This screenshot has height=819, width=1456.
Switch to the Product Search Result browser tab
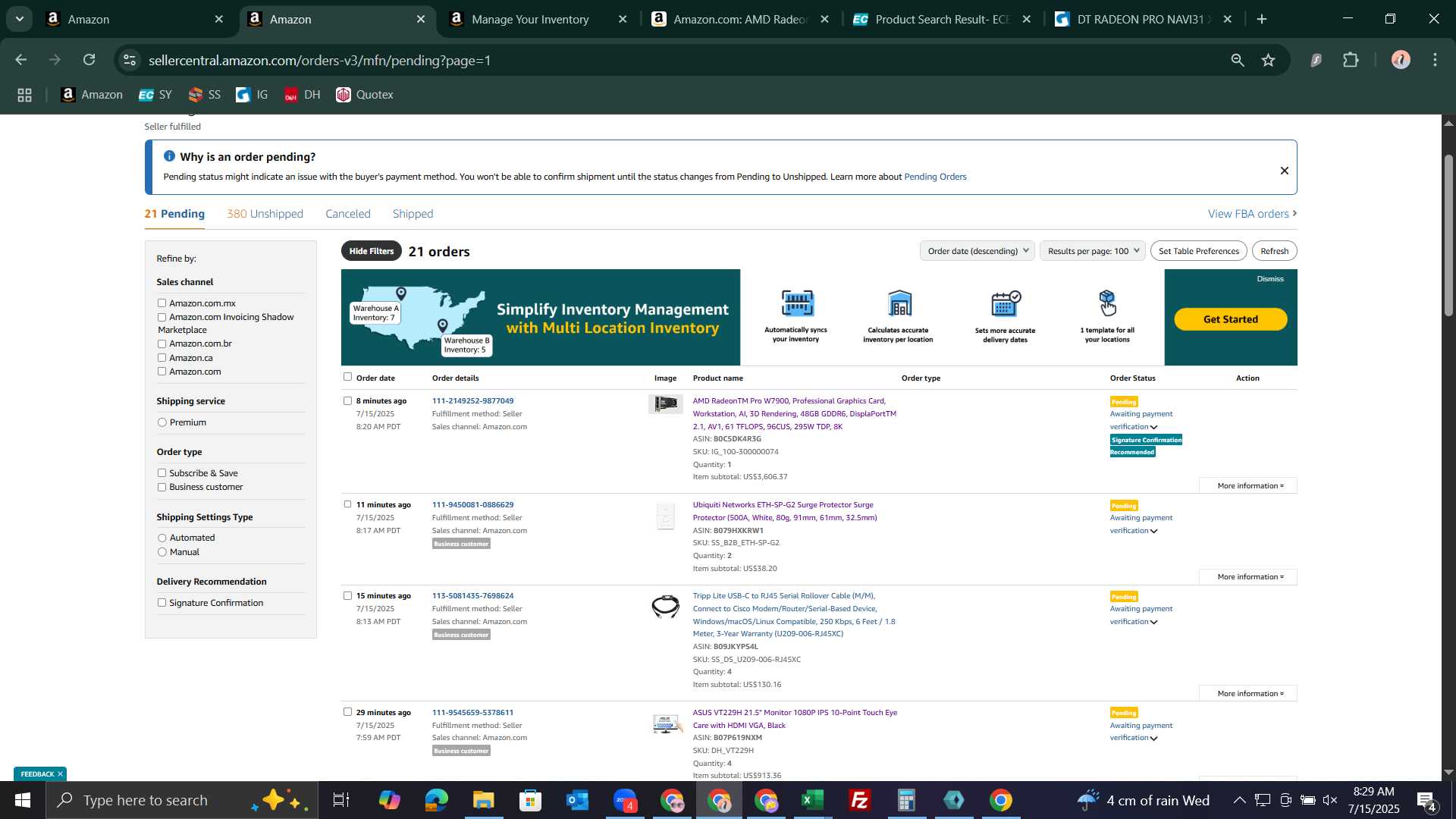[942, 20]
